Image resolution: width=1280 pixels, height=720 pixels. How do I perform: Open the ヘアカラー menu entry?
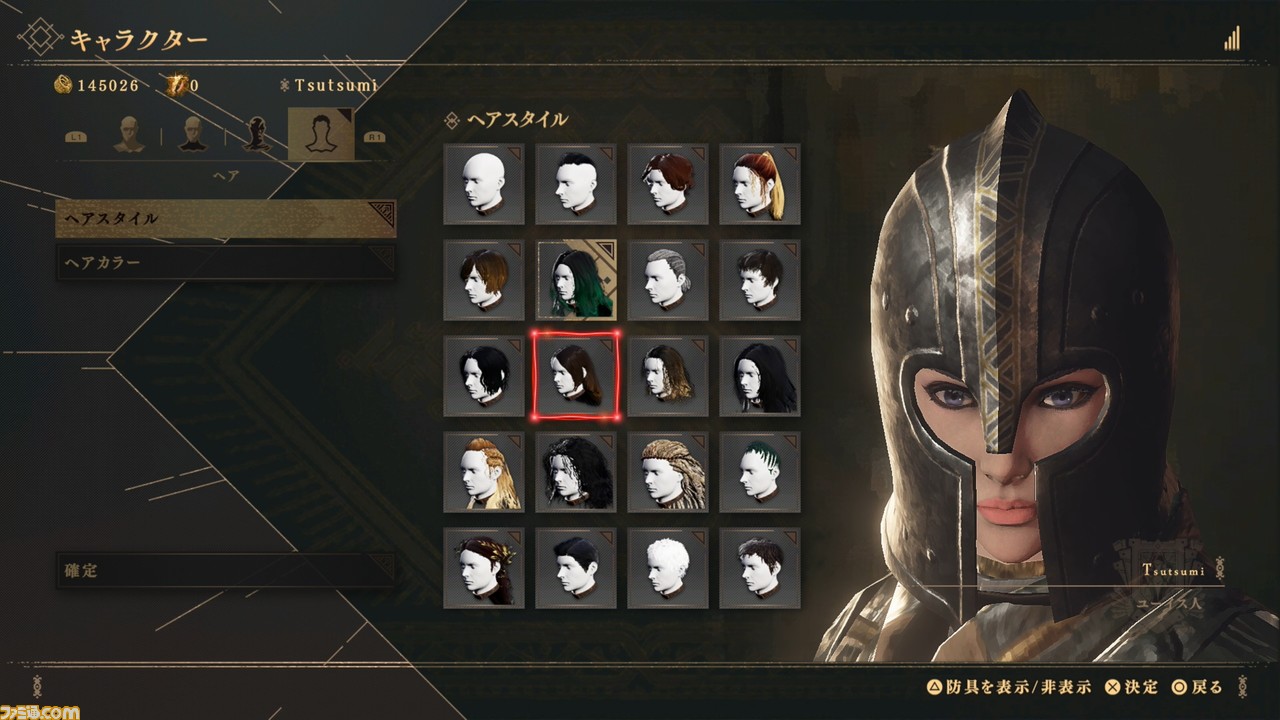tap(226, 263)
